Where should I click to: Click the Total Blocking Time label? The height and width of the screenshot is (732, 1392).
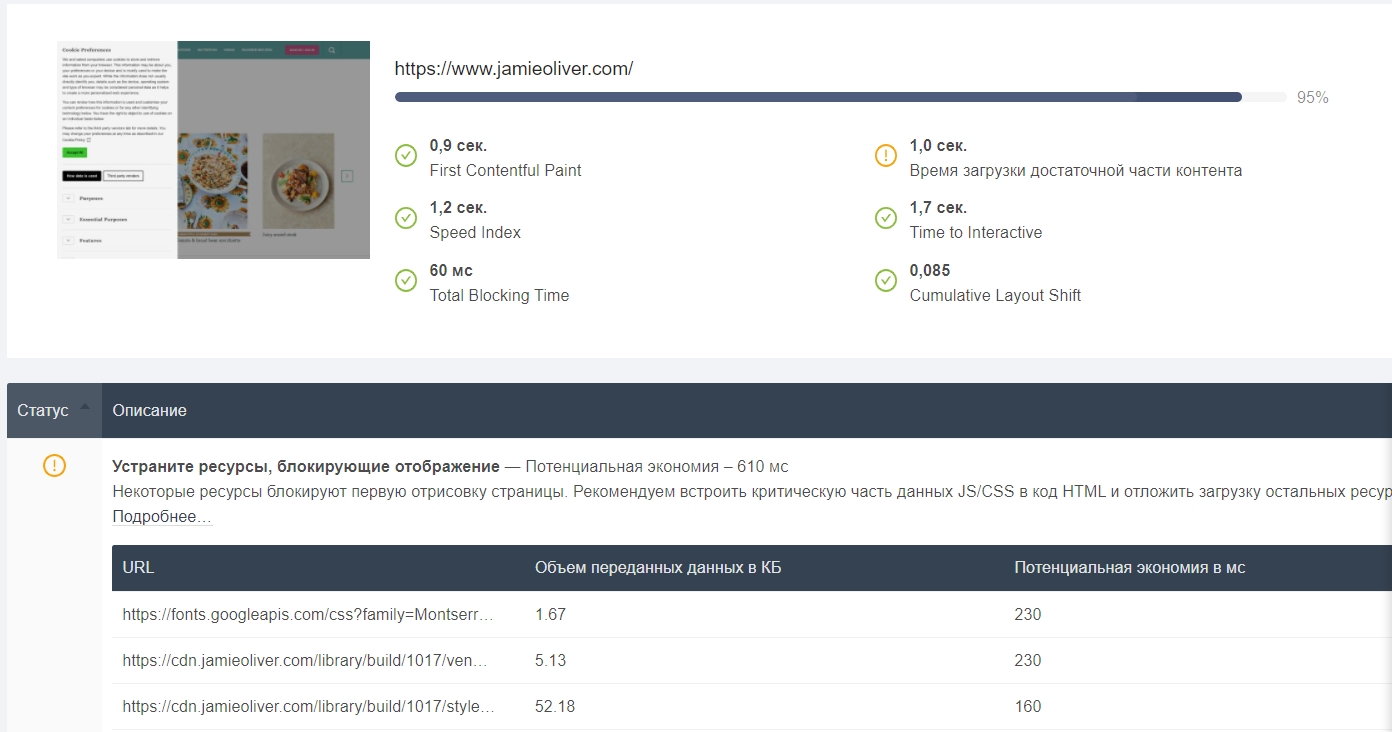[x=499, y=295]
